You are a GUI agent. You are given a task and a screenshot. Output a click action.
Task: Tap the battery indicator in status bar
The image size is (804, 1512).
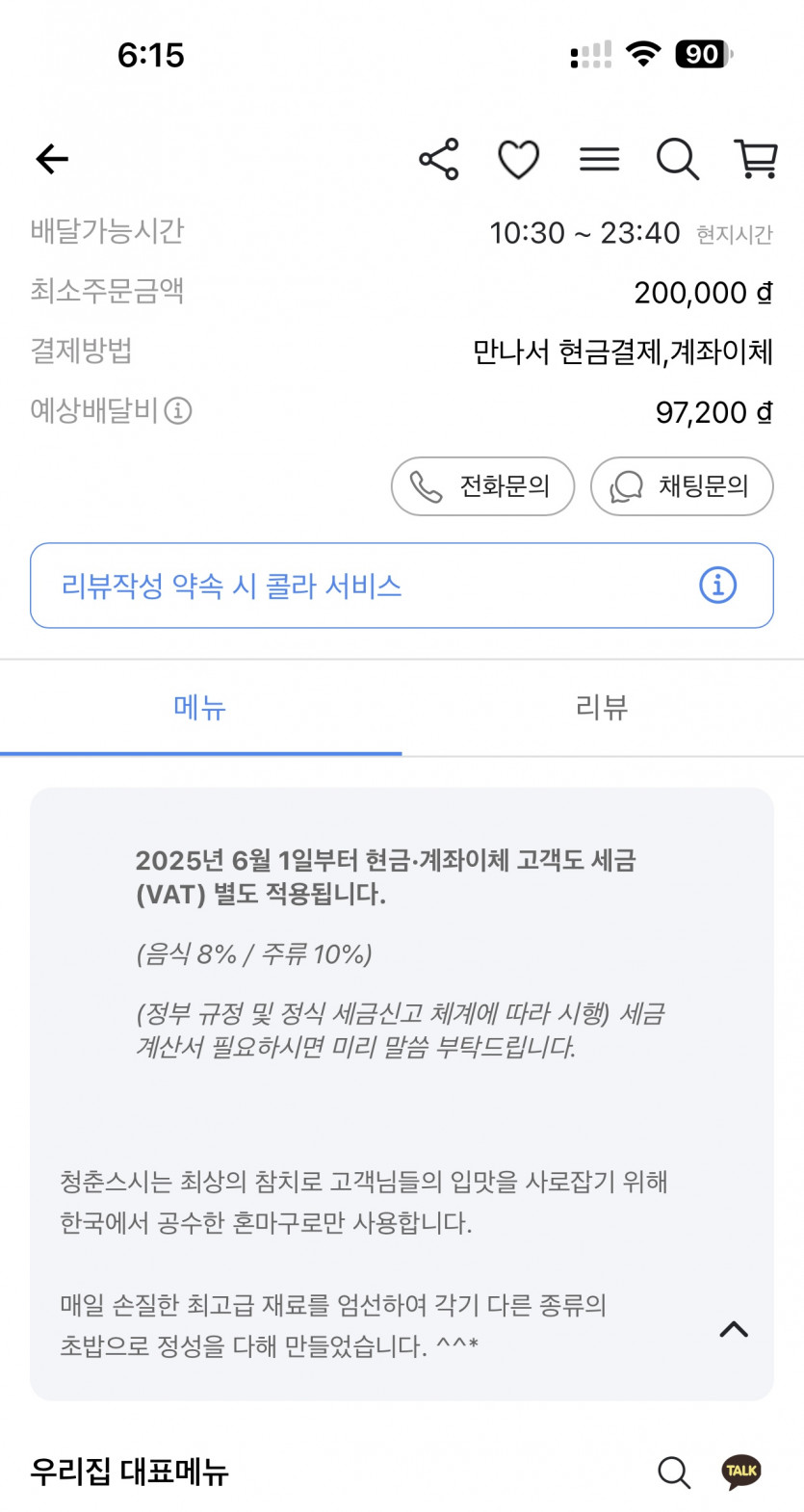703,55
